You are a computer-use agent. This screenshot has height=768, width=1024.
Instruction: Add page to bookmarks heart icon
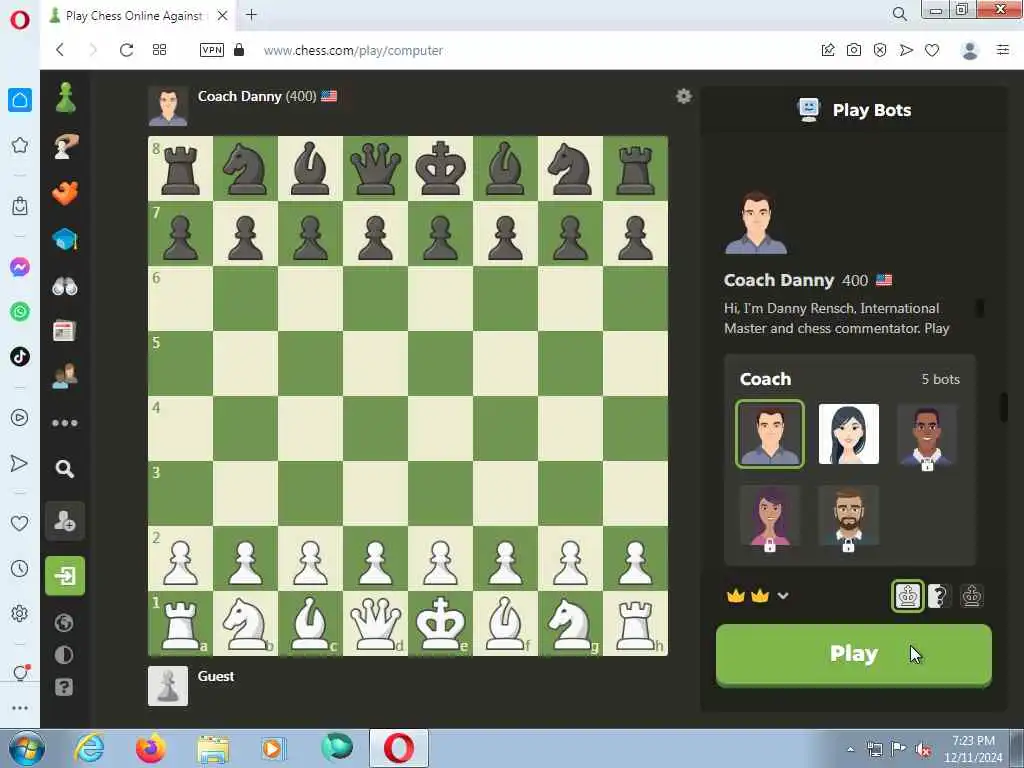pos(932,50)
